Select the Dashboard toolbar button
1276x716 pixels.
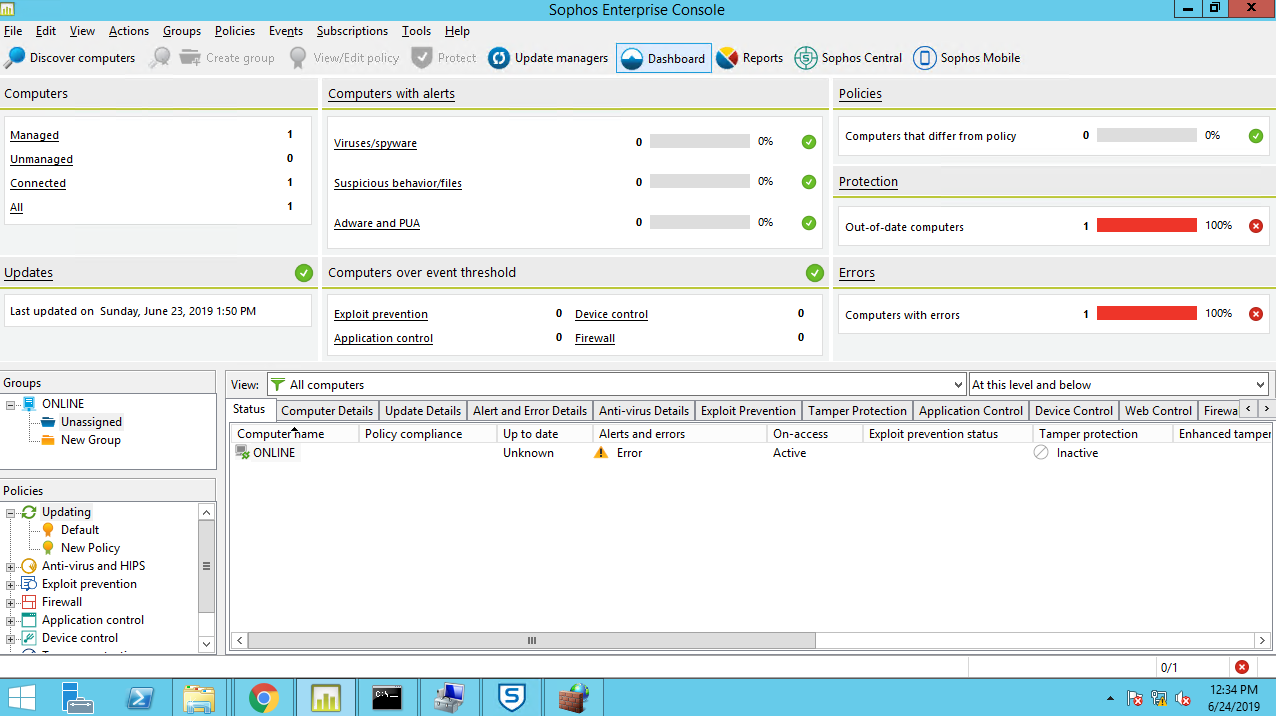[x=664, y=58]
